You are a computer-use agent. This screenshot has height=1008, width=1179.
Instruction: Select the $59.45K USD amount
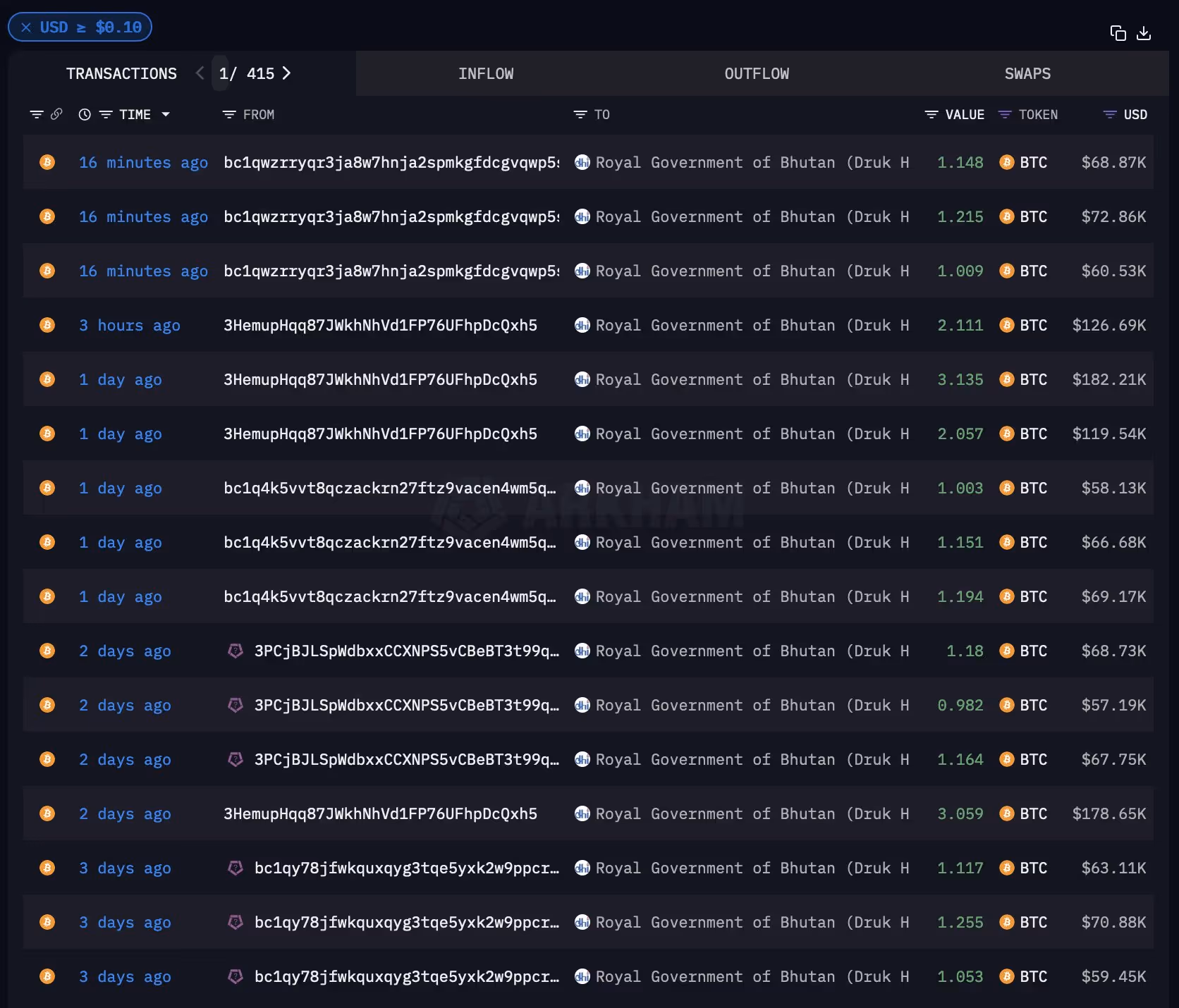click(1113, 976)
